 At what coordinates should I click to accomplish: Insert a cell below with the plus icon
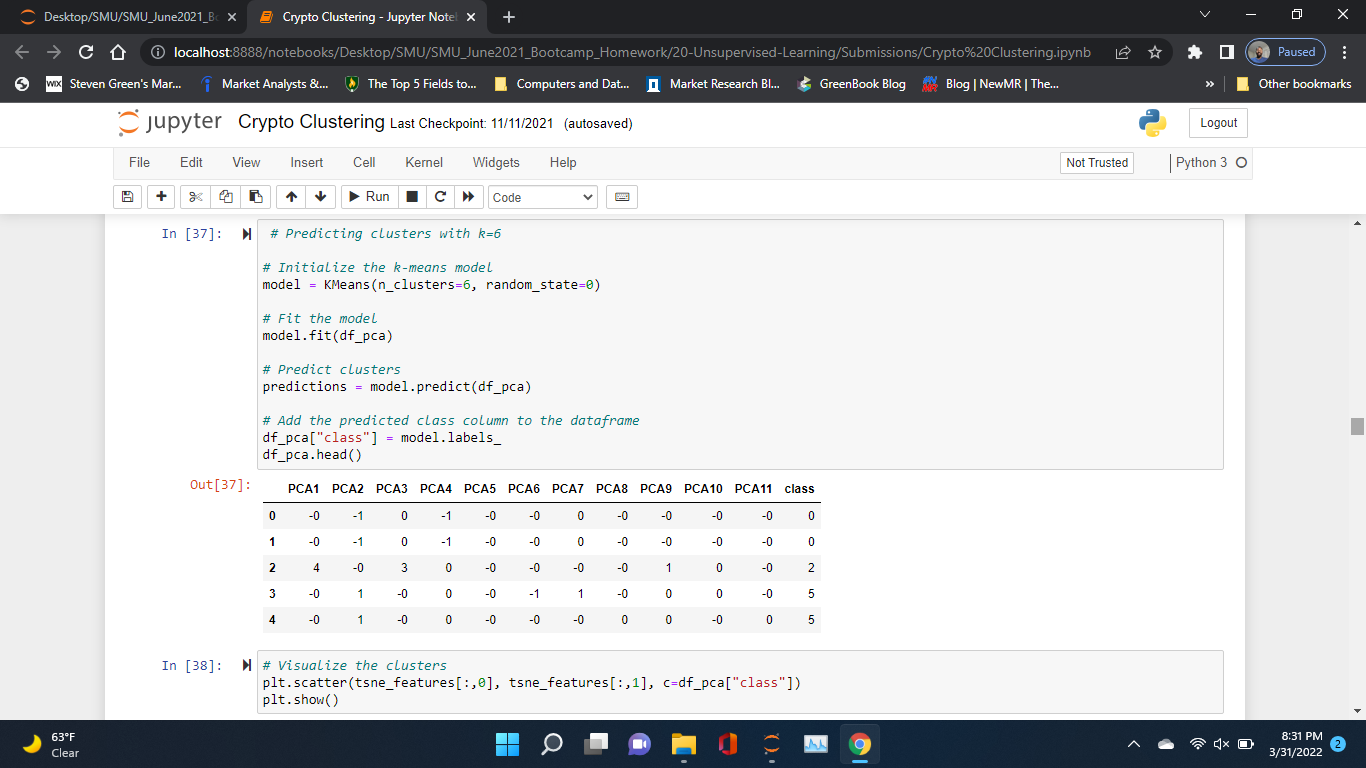(162, 197)
